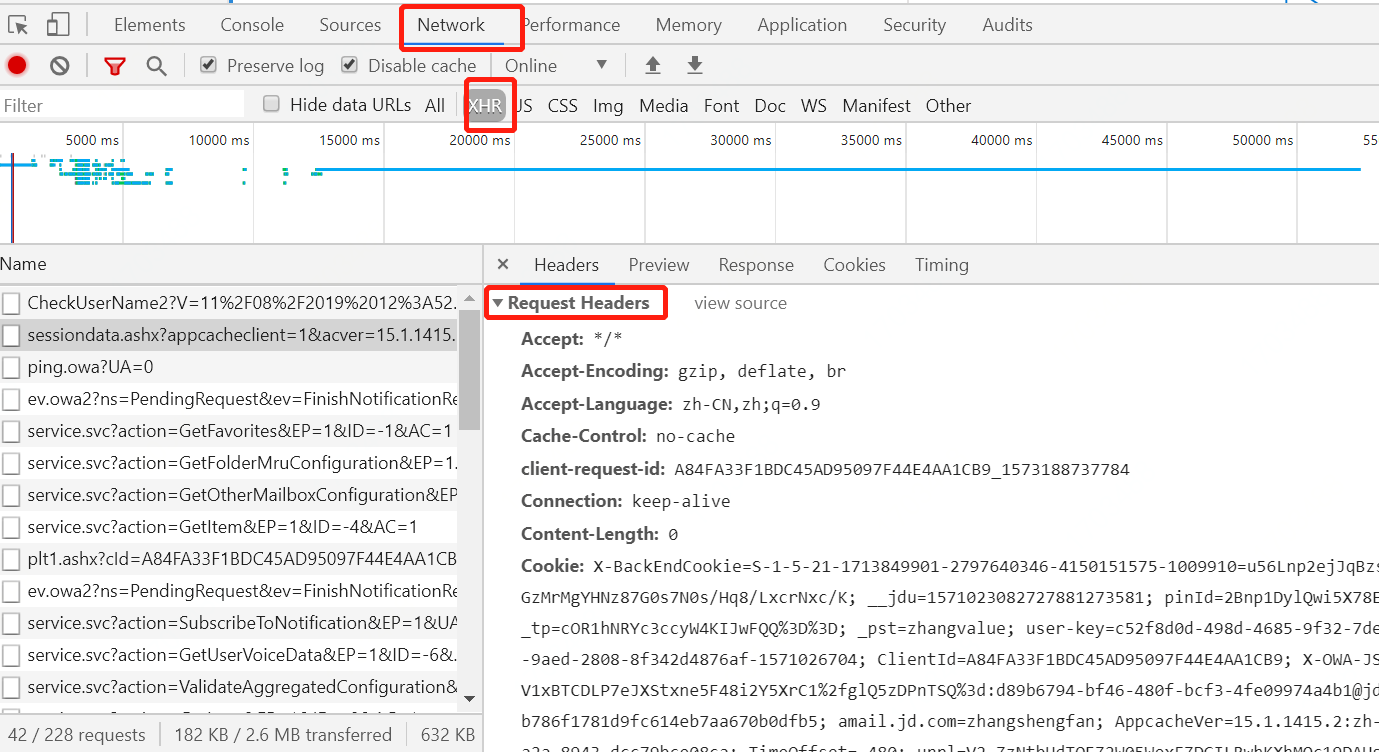Open the Memory panel tab
This screenshot has width=1379, height=752.
[689, 25]
